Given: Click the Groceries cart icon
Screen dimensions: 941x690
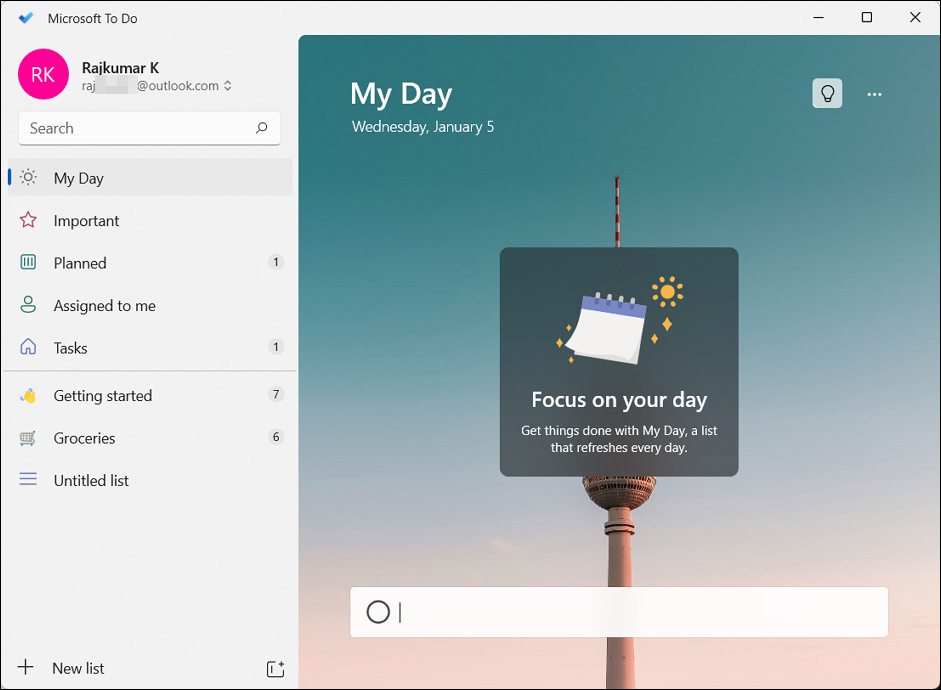Looking at the screenshot, I should click(28, 438).
